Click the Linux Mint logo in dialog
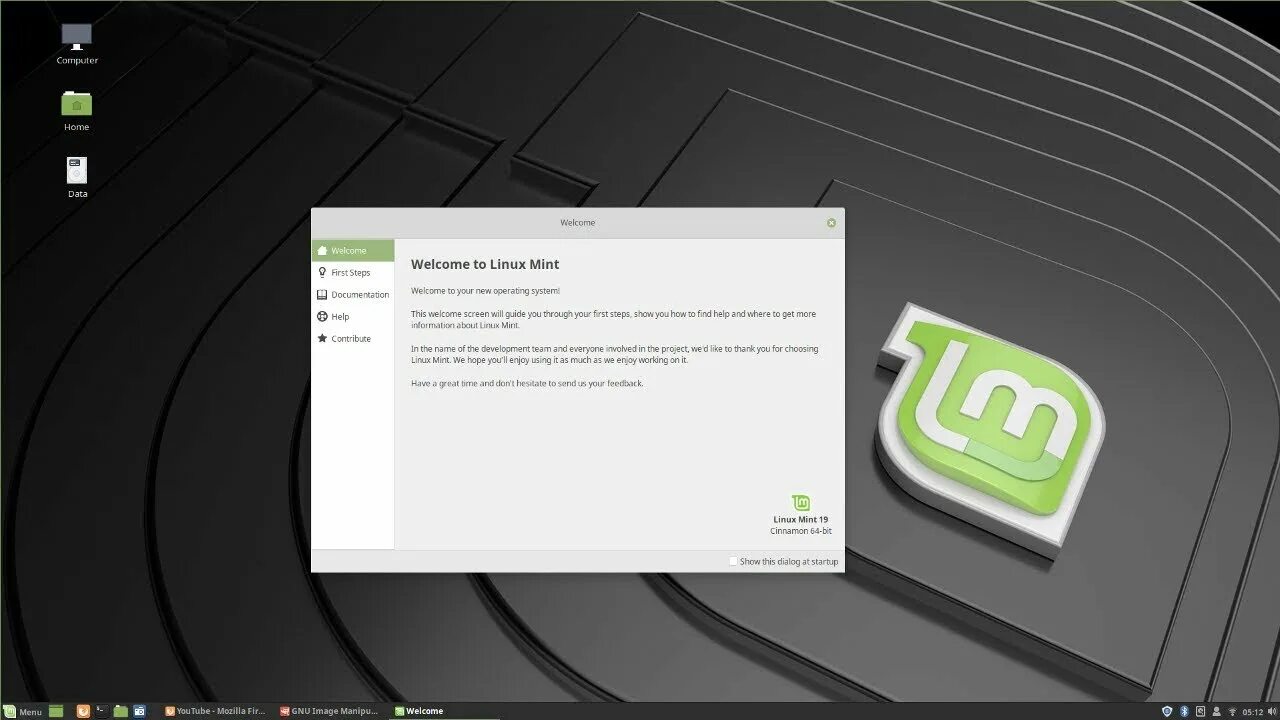Viewport: 1280px width, 720px height. click(x=801, y=503)
